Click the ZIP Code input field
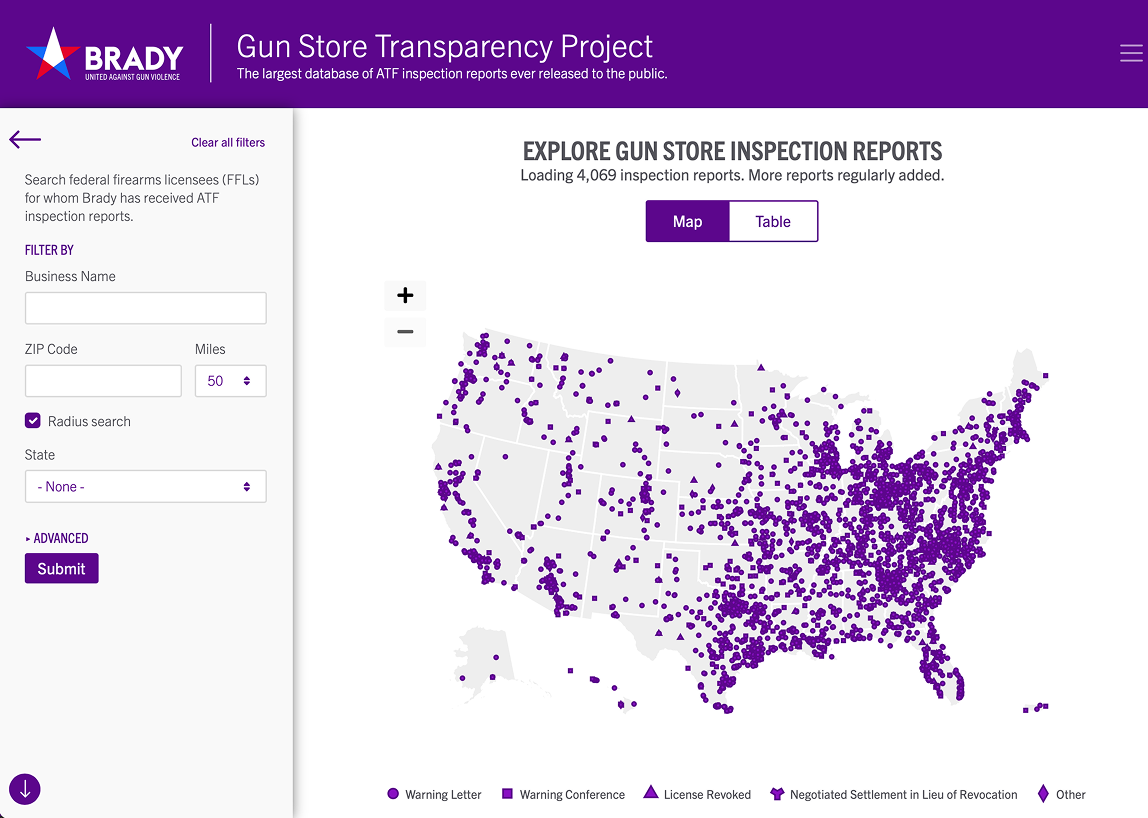Image resolution: width=1148 pixels, height=818 pixels. [x=103, y=381]
